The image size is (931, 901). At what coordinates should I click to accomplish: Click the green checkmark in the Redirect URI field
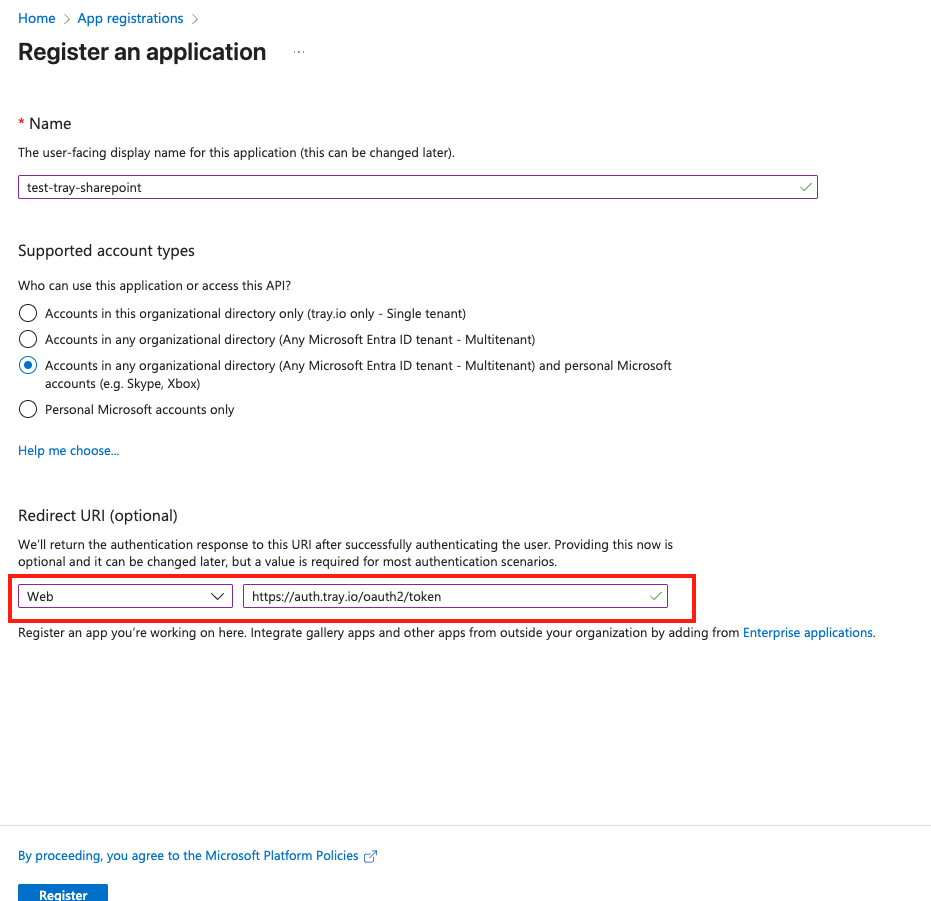click(655, 595)
